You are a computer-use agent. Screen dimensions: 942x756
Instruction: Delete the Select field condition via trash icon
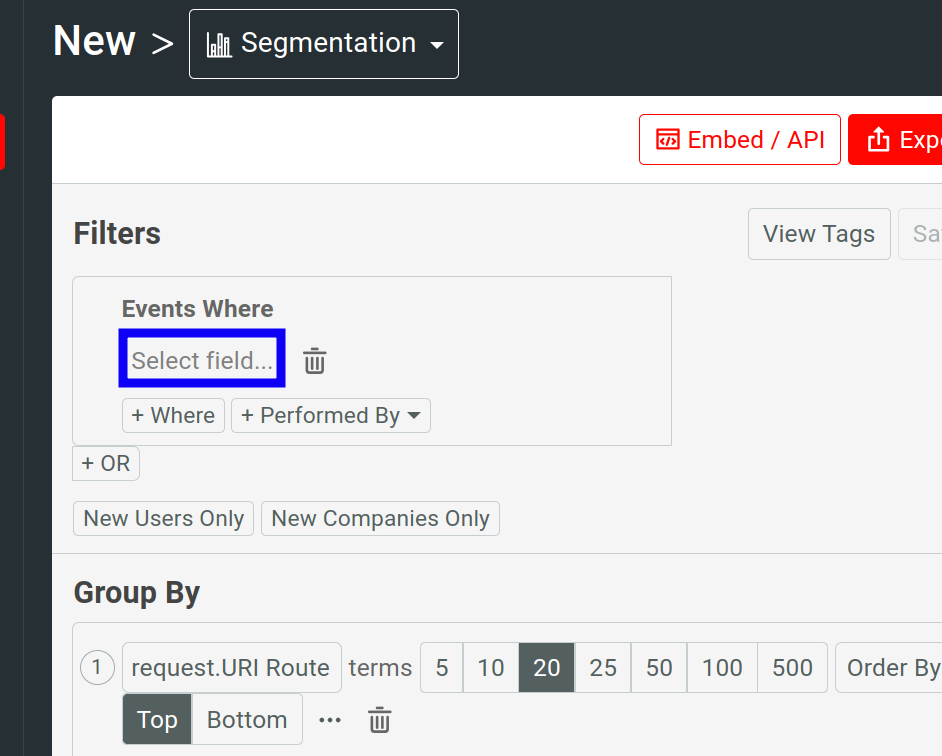coord(314,361)
